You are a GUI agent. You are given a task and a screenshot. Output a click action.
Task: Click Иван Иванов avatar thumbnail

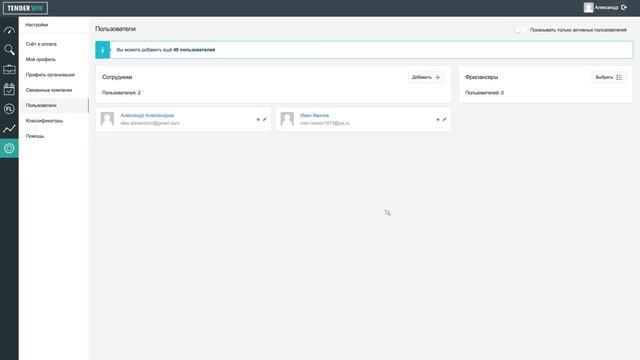pyautogui.click(x=287, y=119)
